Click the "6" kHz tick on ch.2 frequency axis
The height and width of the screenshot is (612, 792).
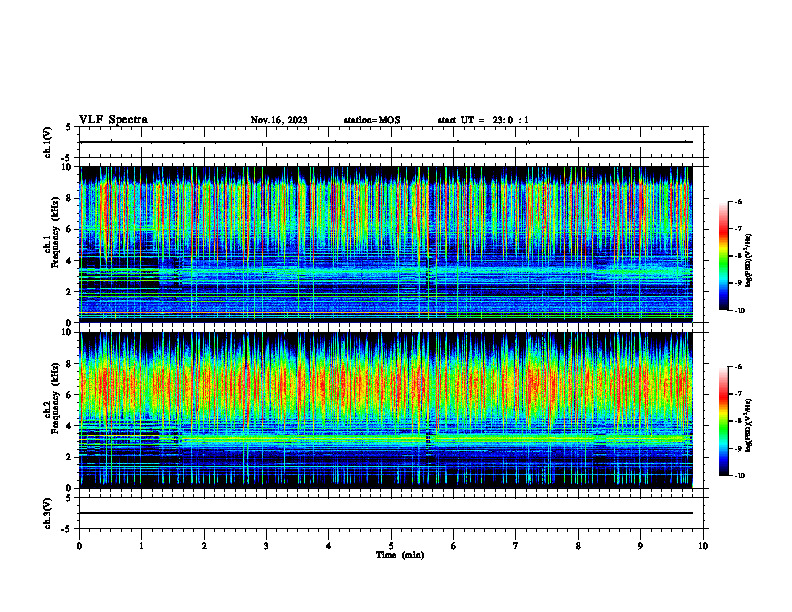coord(70,395)
